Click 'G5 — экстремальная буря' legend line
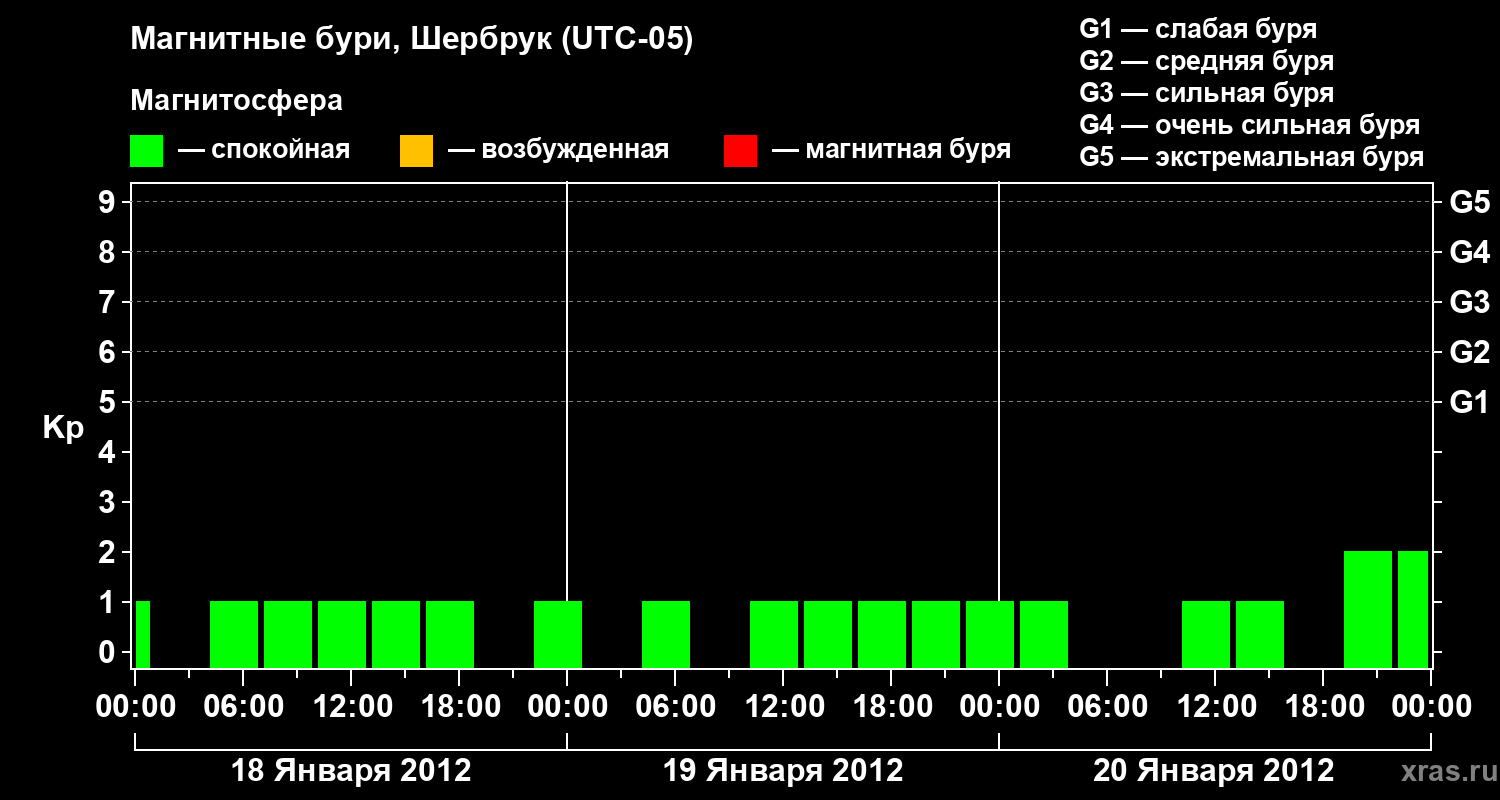This screenshot has height=800, width=1500. pos(1252,157)
